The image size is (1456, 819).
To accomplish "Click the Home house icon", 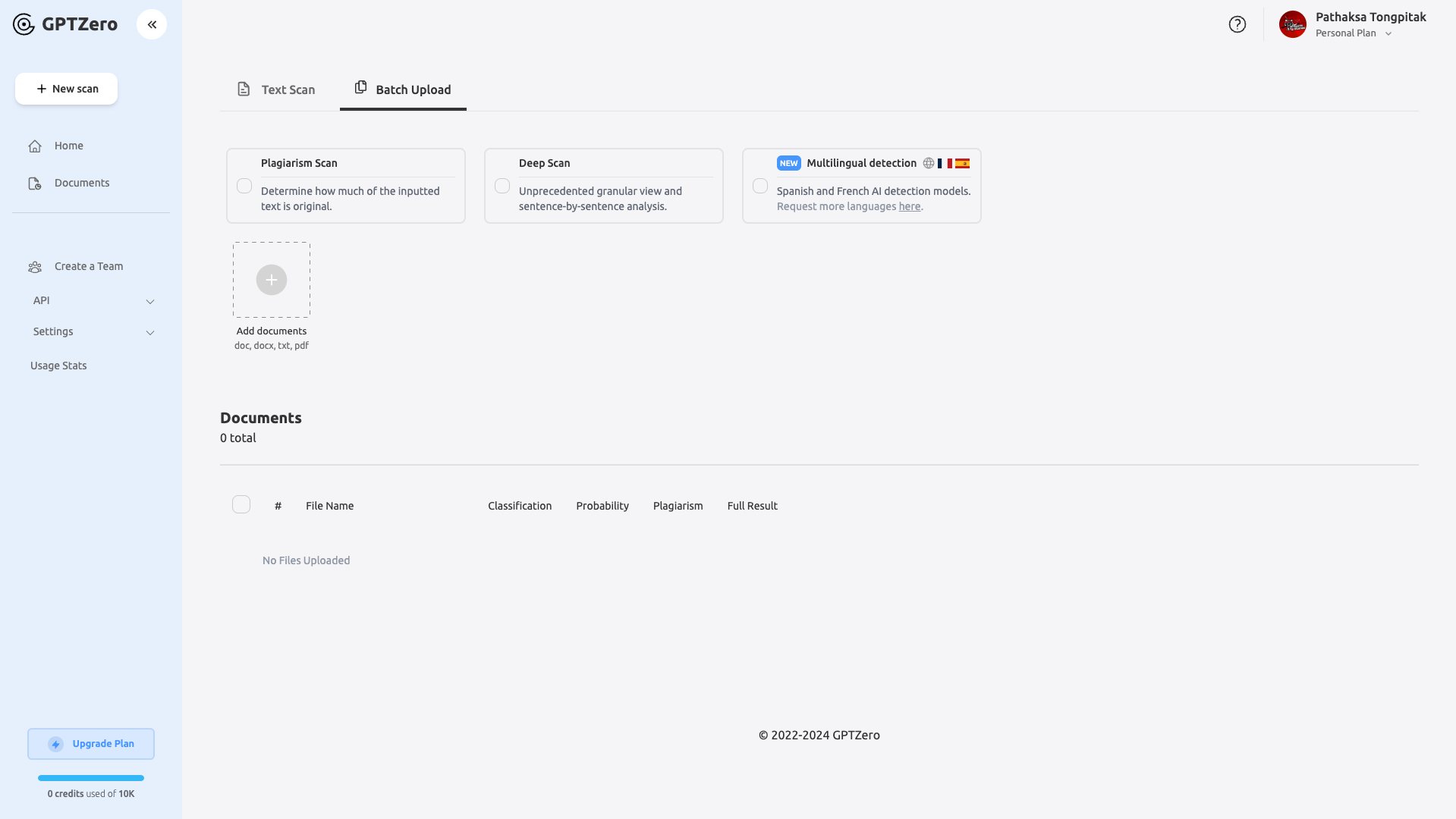I will tap(35, 146).
